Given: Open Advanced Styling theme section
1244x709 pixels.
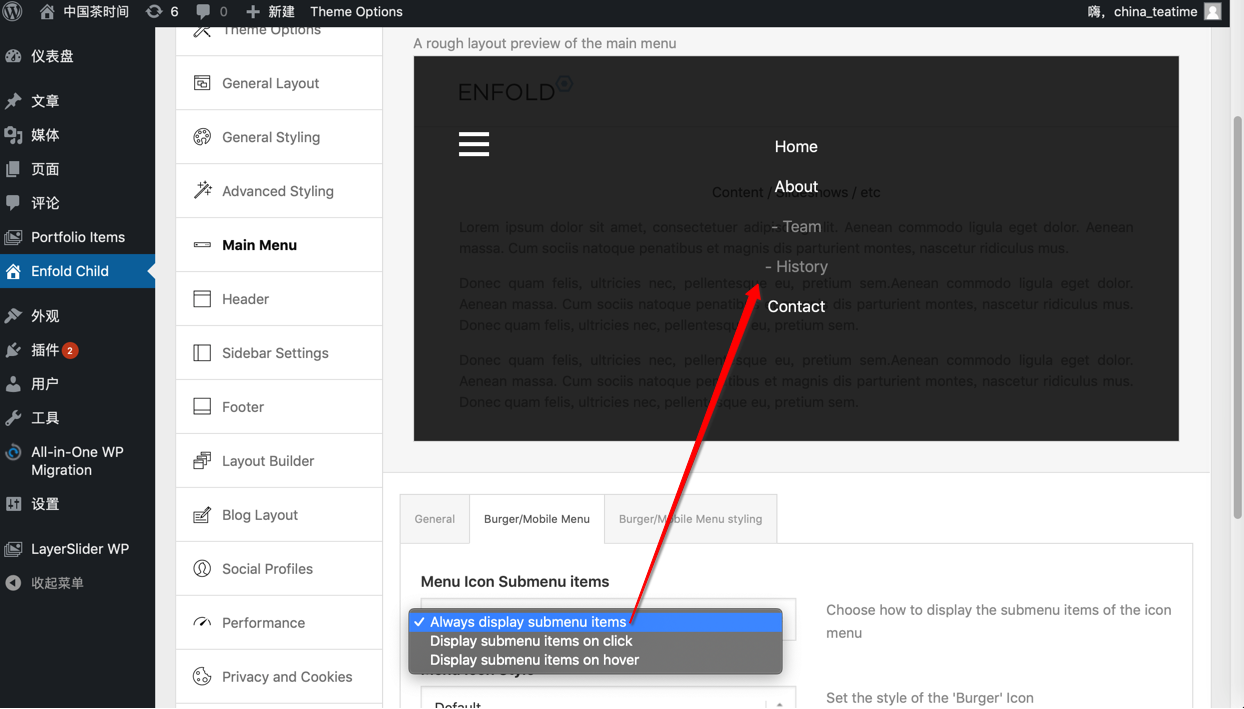Looking at the screenshot, I should 279,191.
